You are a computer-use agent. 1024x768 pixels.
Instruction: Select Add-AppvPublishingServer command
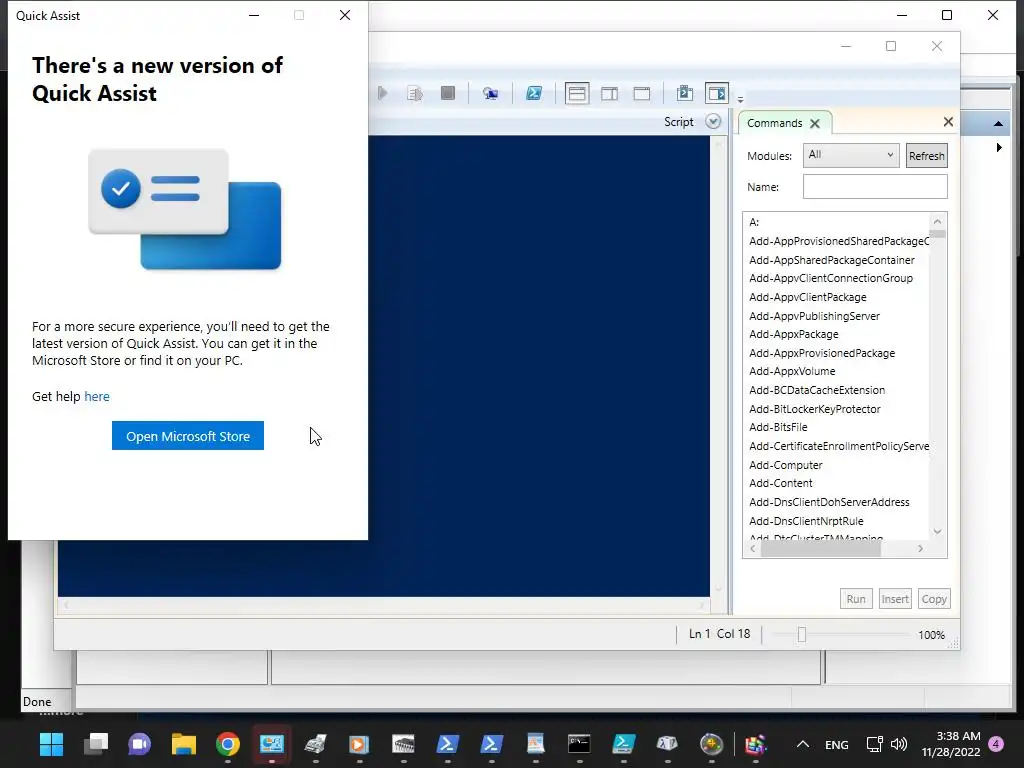point(814,316)
